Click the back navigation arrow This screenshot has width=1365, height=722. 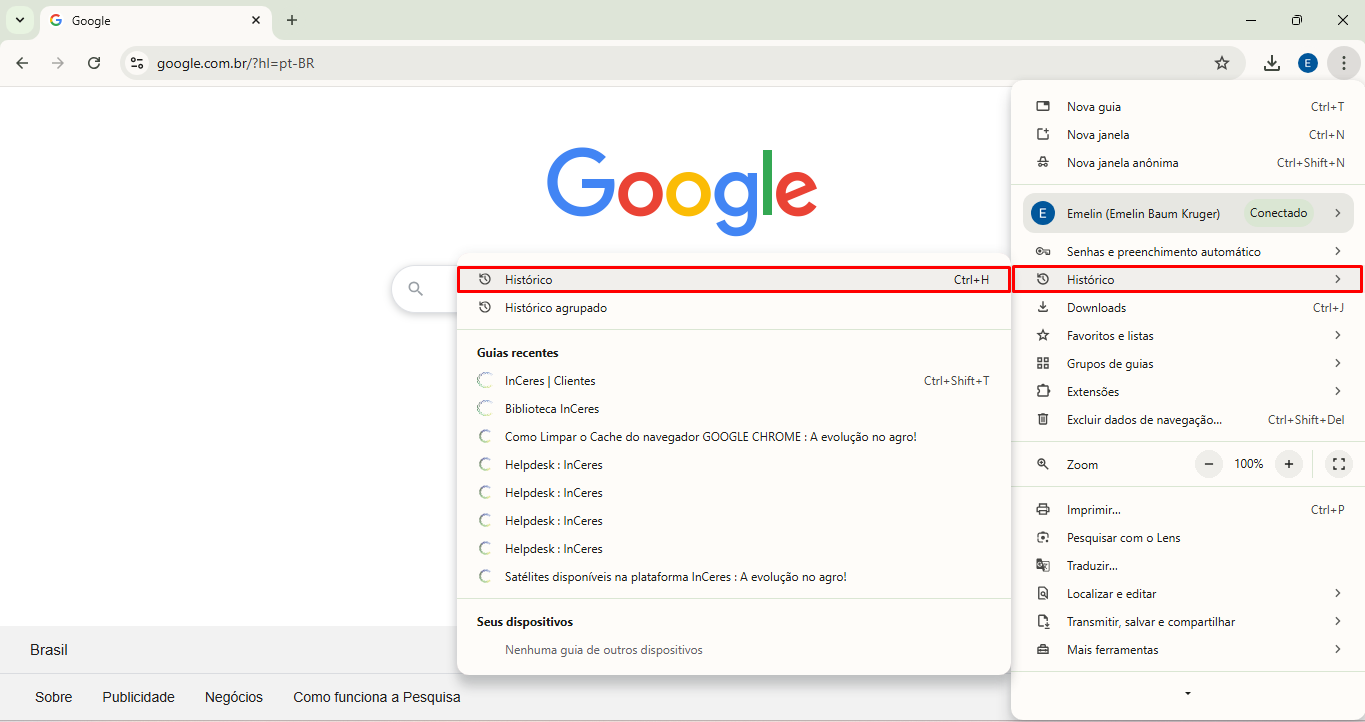coord(22,63)
